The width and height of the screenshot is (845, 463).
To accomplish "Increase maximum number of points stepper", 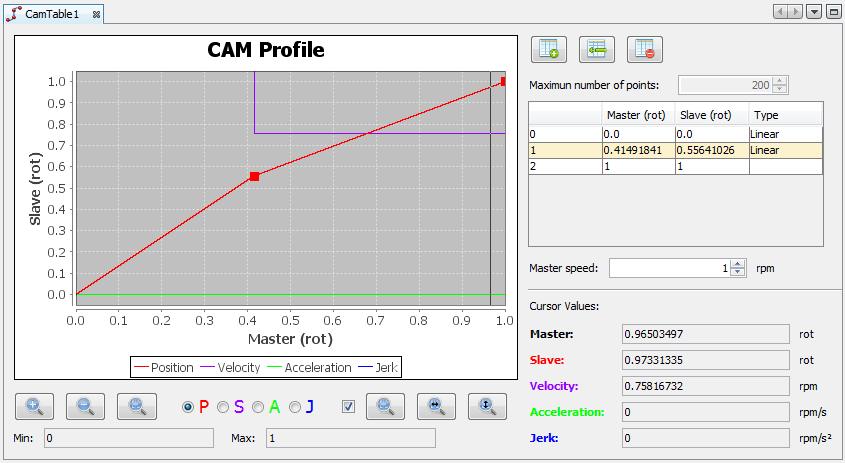I will (779, 81).
